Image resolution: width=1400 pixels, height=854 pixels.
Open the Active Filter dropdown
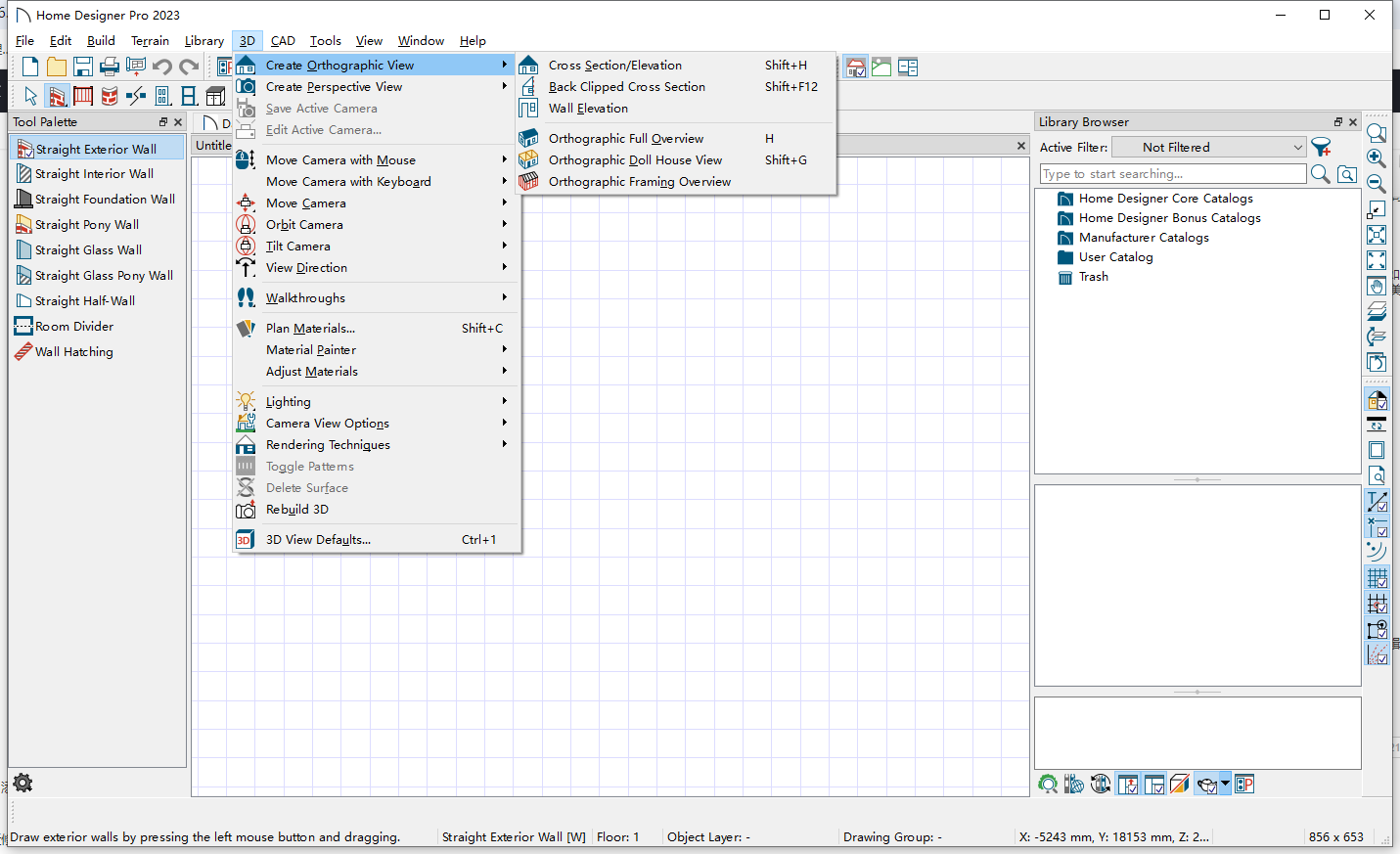pyautogui.click(x=1210, y=148)
